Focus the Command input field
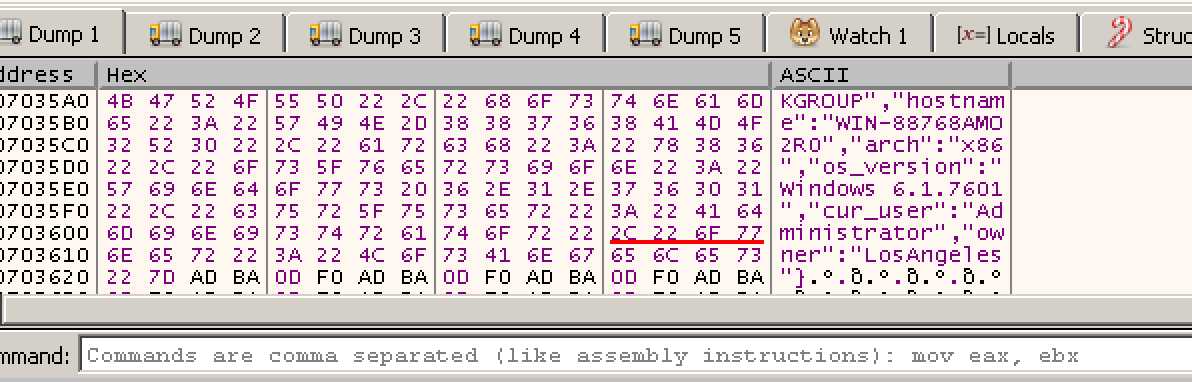This screenshot has height=382, width=1192. (x=636, y=356)
